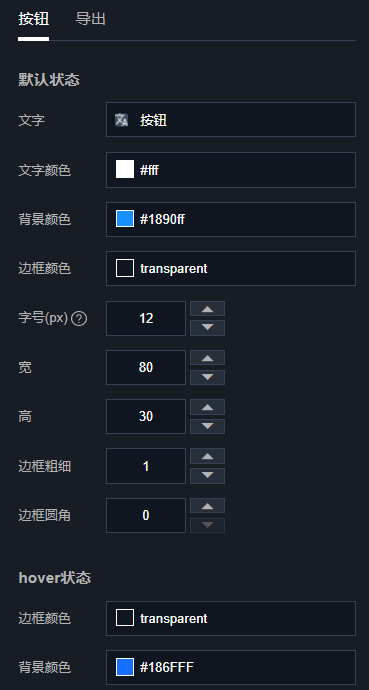
Task: Increase the 字号 font size value
Action: (x=208, y=309)
